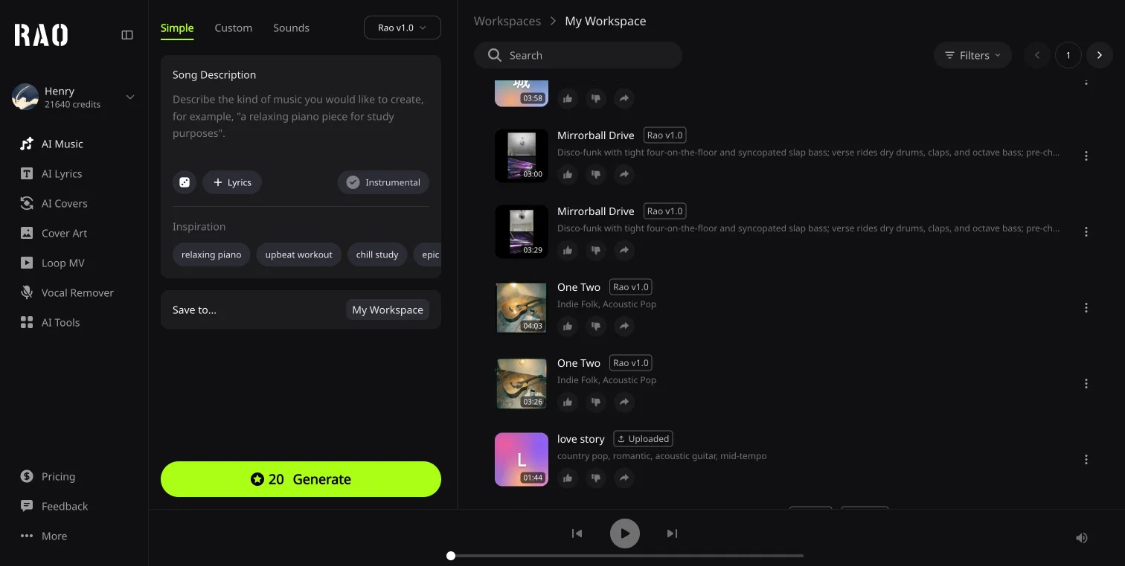This screenshot has width=1125, height=566.
Task: Click the dice random-description icon
Action: pyautogui.click(x=184, y=182)
